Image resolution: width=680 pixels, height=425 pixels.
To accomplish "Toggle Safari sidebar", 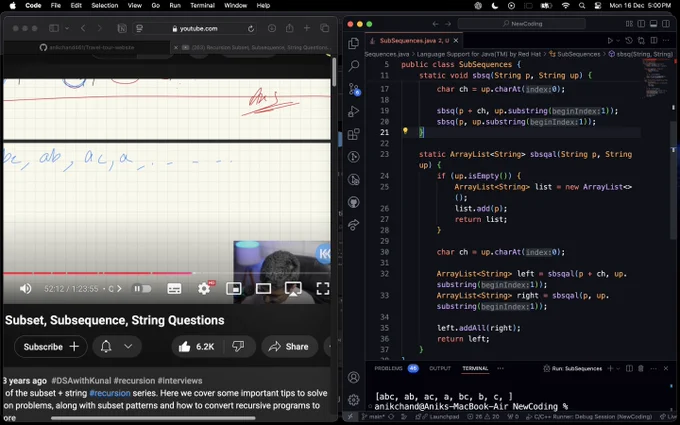I will click(x=54, y=28).
